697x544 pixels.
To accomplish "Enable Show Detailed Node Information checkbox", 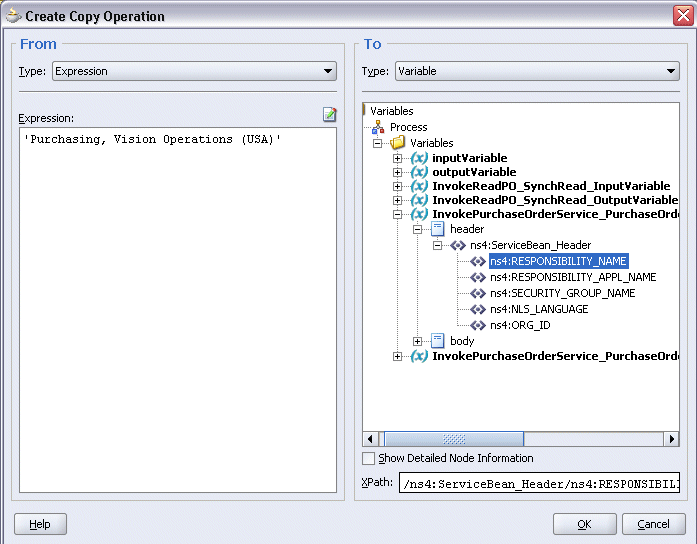I will 369,458.
